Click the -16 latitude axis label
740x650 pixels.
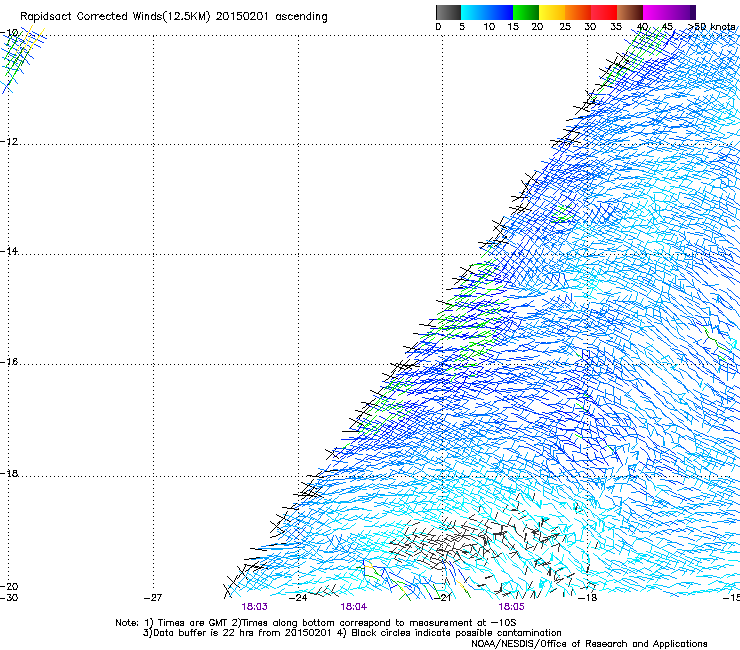9,362
